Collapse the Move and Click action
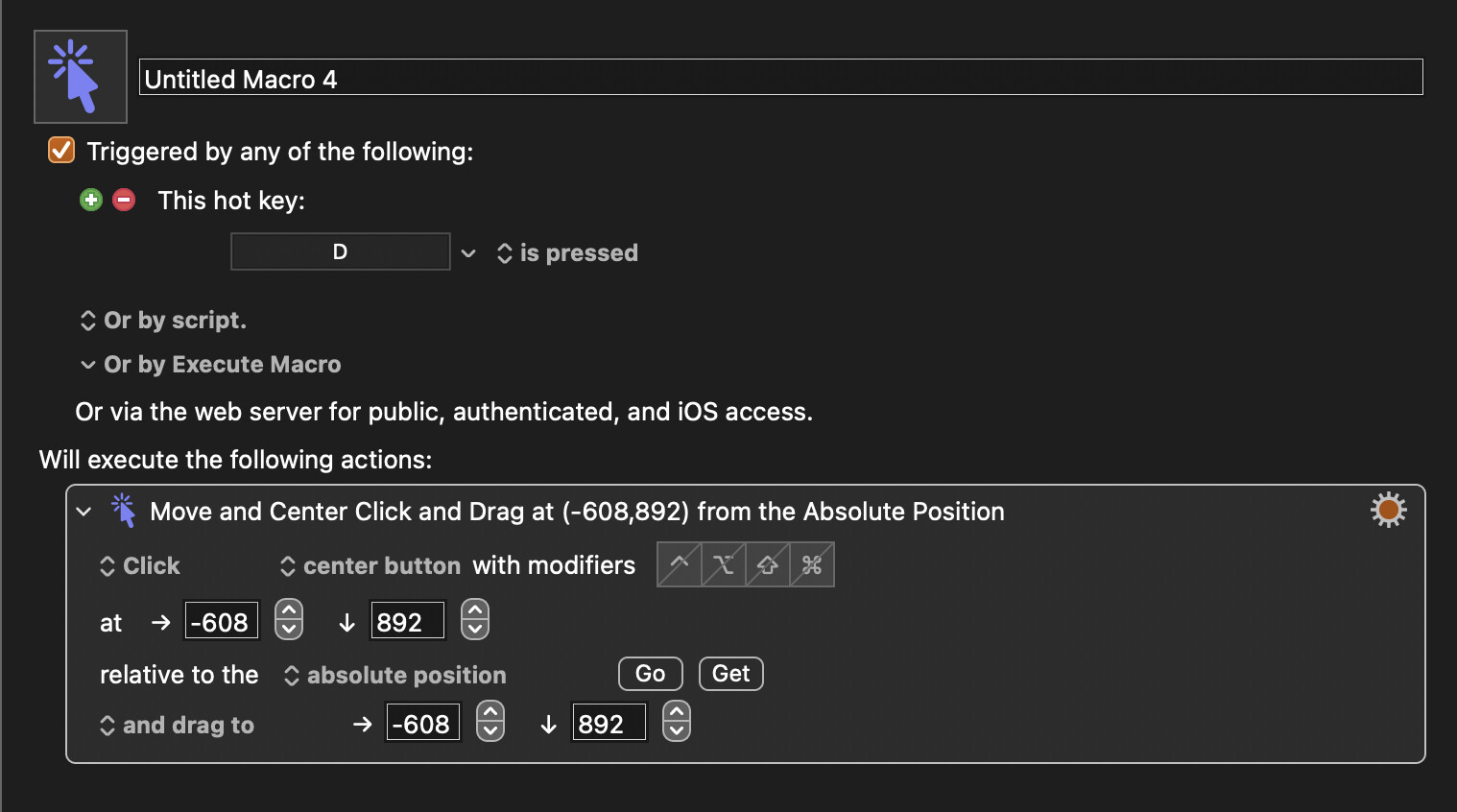 point(84,512)
